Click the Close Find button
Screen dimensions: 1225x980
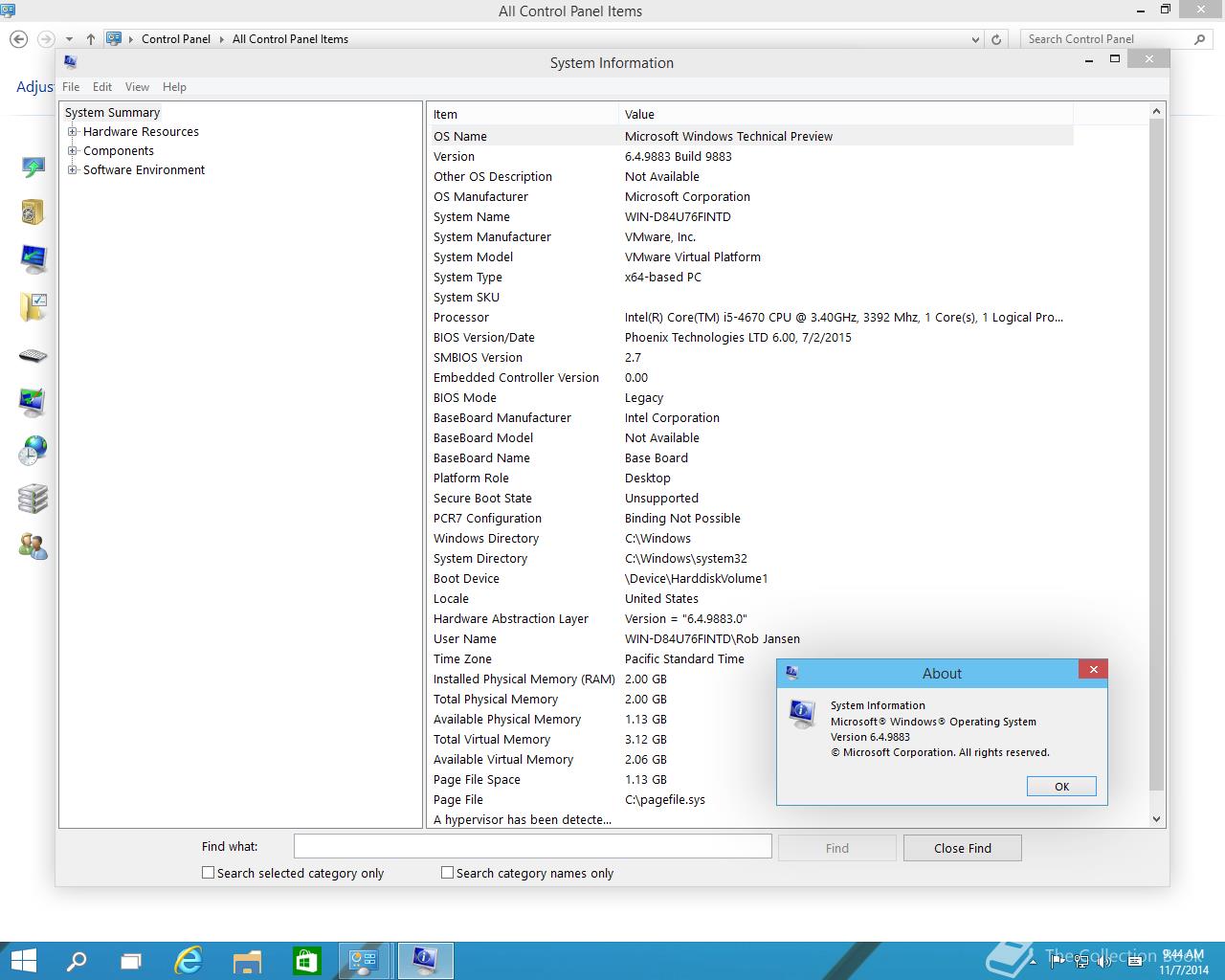tap(963, 848)
